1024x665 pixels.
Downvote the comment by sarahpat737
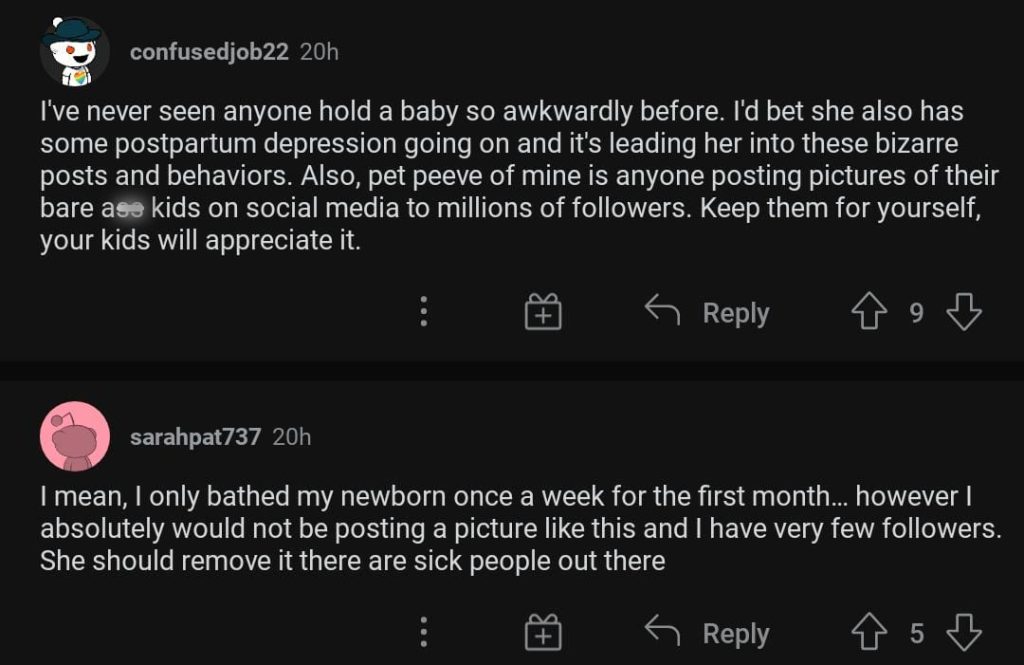tap(964, 634)
